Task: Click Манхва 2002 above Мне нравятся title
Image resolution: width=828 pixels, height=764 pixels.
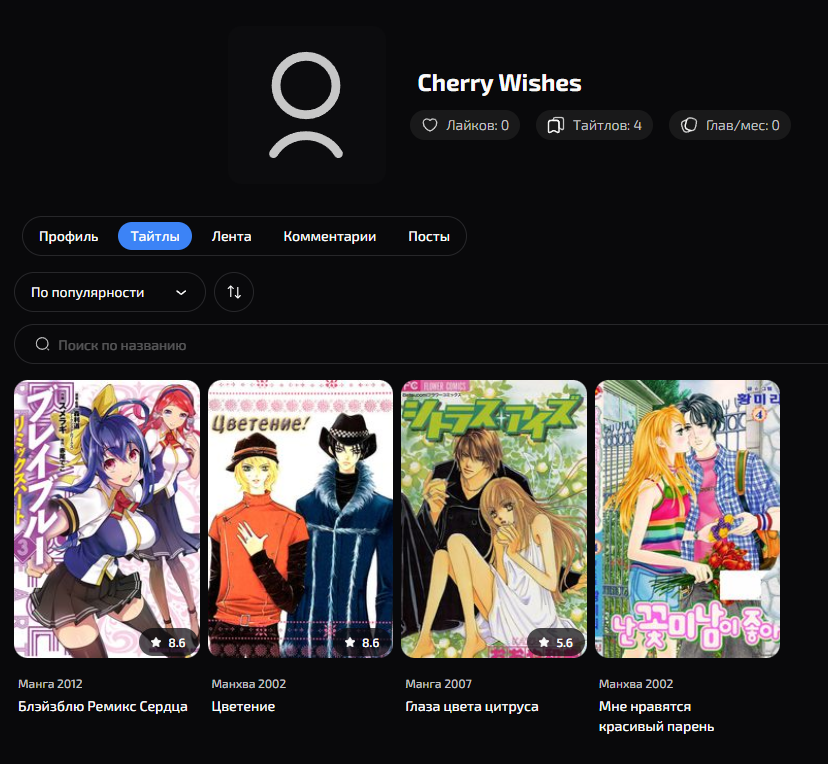Action: (x=636, y=684)
